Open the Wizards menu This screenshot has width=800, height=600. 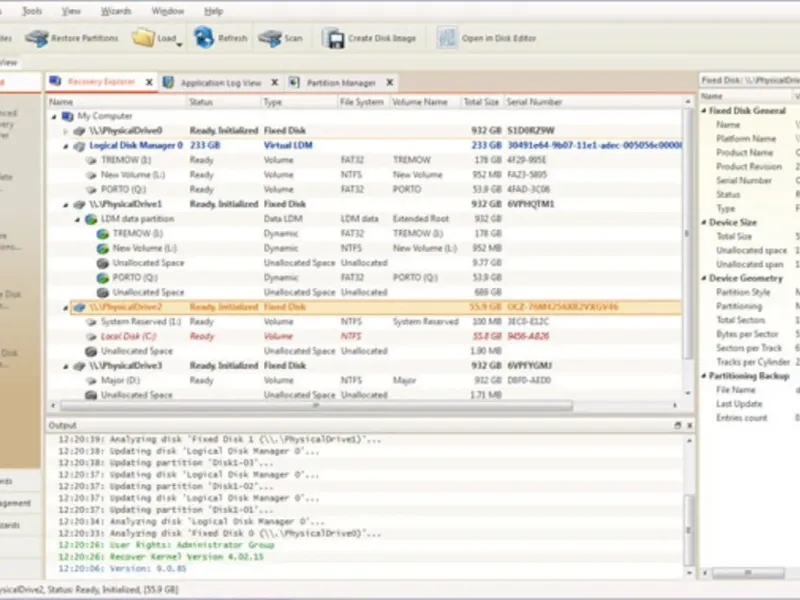pos(116,11)
